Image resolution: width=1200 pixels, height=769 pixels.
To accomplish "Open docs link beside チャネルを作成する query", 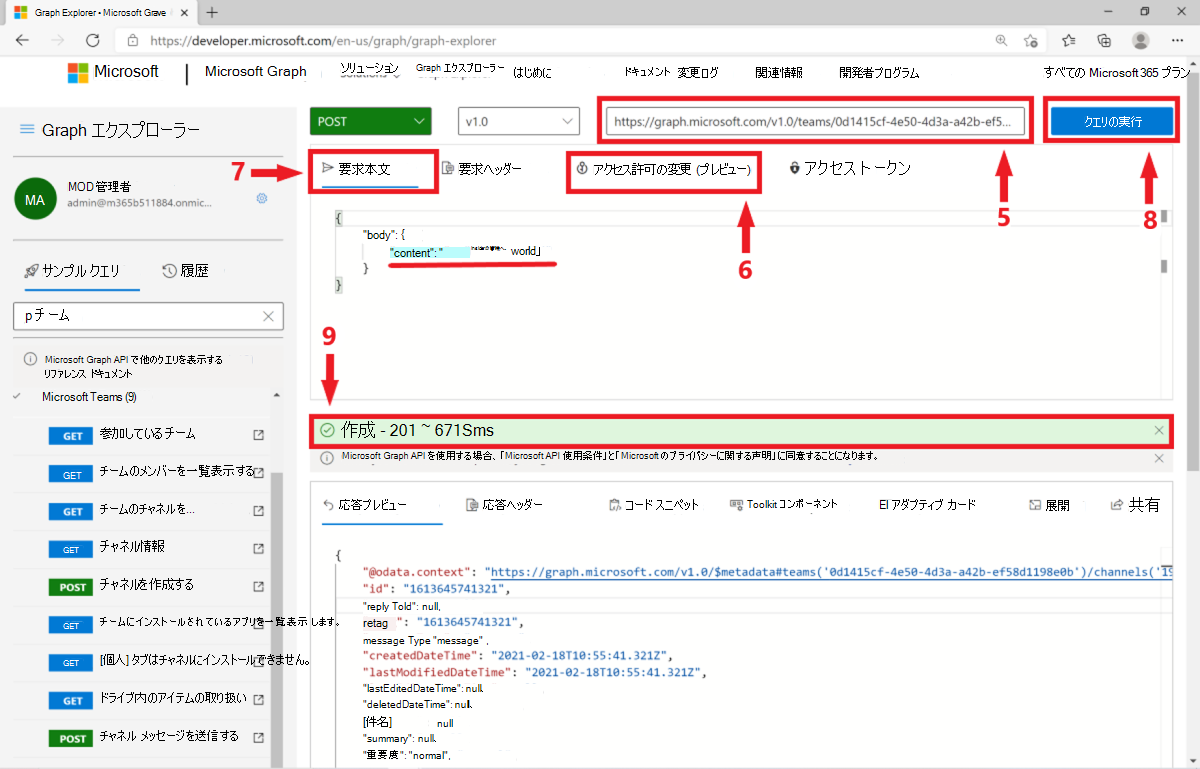I will pyautogui.click(x=259, y=586).
